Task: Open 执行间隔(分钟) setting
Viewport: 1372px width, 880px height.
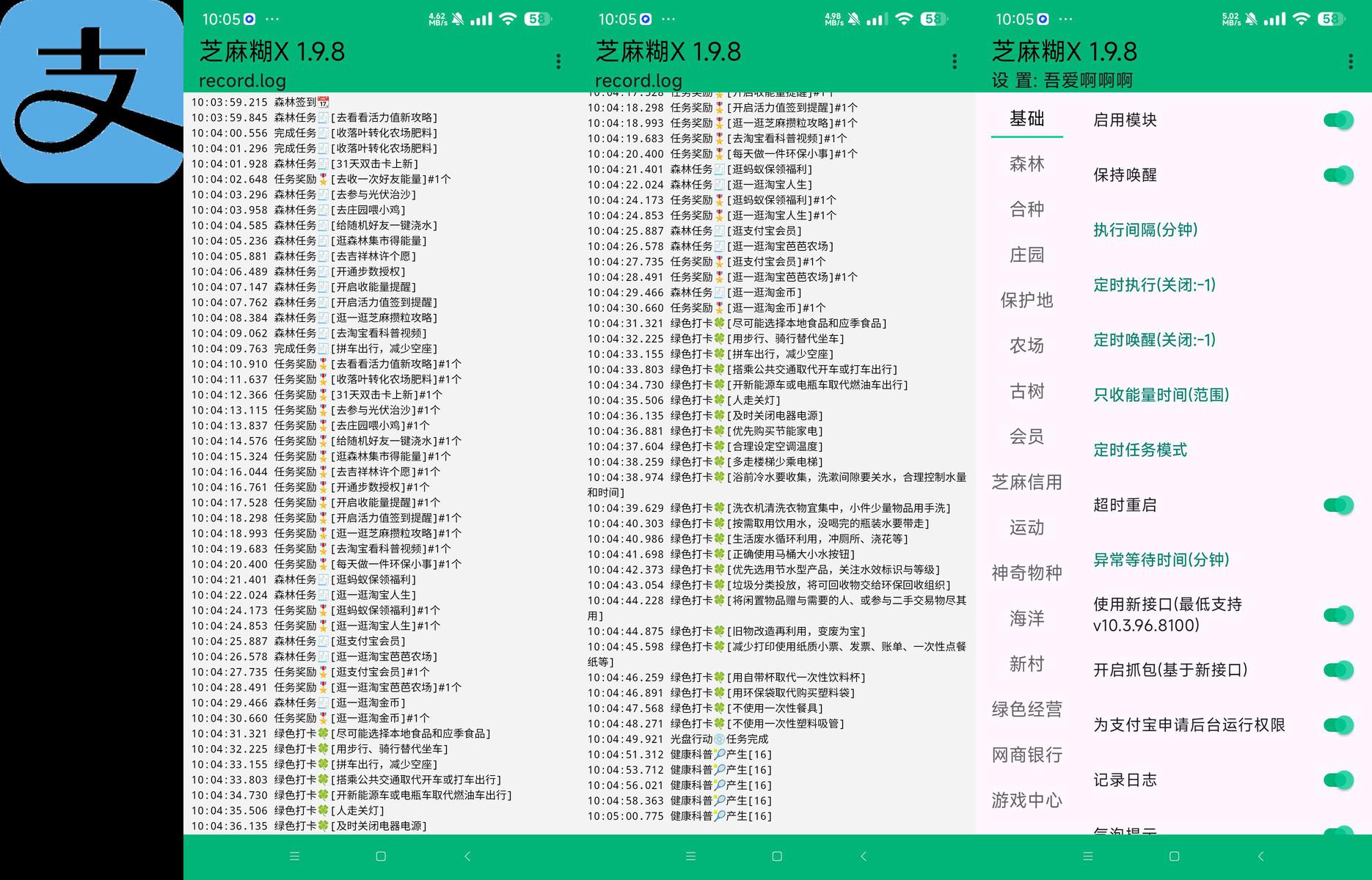Action: [x=1145, y=230]
